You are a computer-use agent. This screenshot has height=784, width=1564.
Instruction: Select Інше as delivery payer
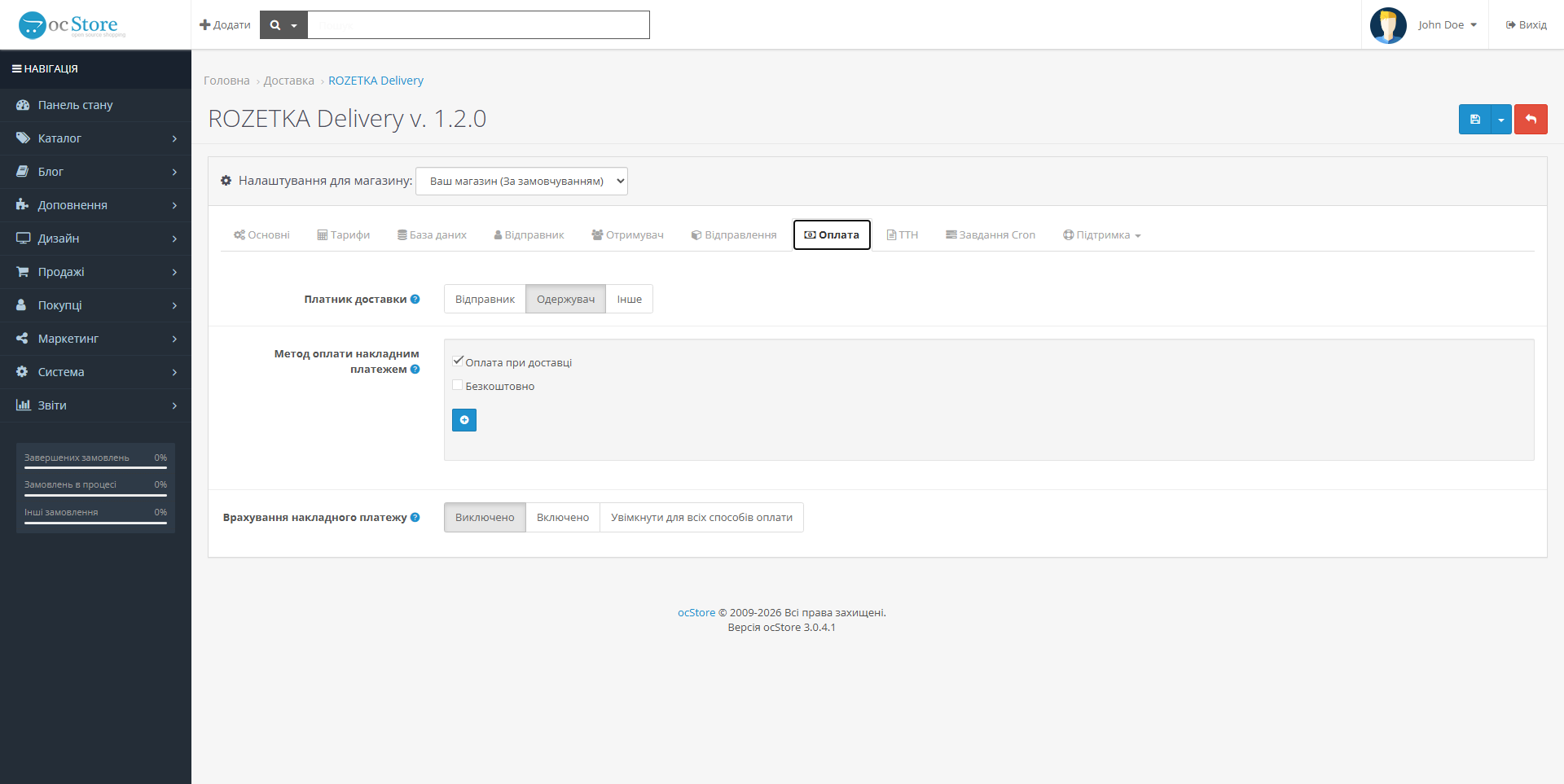click(x=629, y=299)
